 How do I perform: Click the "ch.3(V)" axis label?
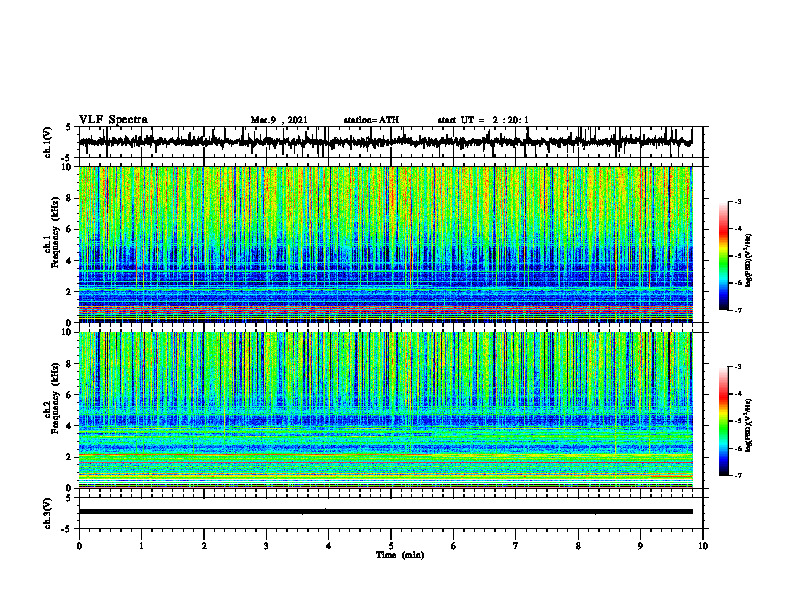(47, 513)
